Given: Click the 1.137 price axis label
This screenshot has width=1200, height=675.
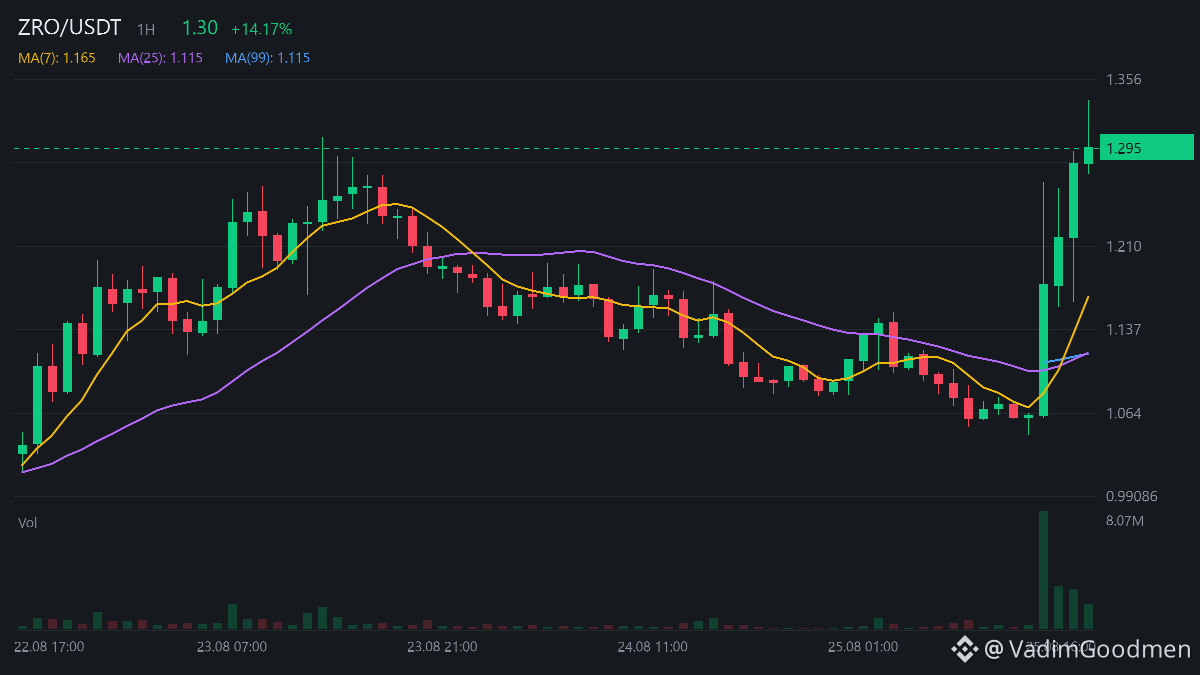Looking at the screenshot, I should [x=1124, y=330].
